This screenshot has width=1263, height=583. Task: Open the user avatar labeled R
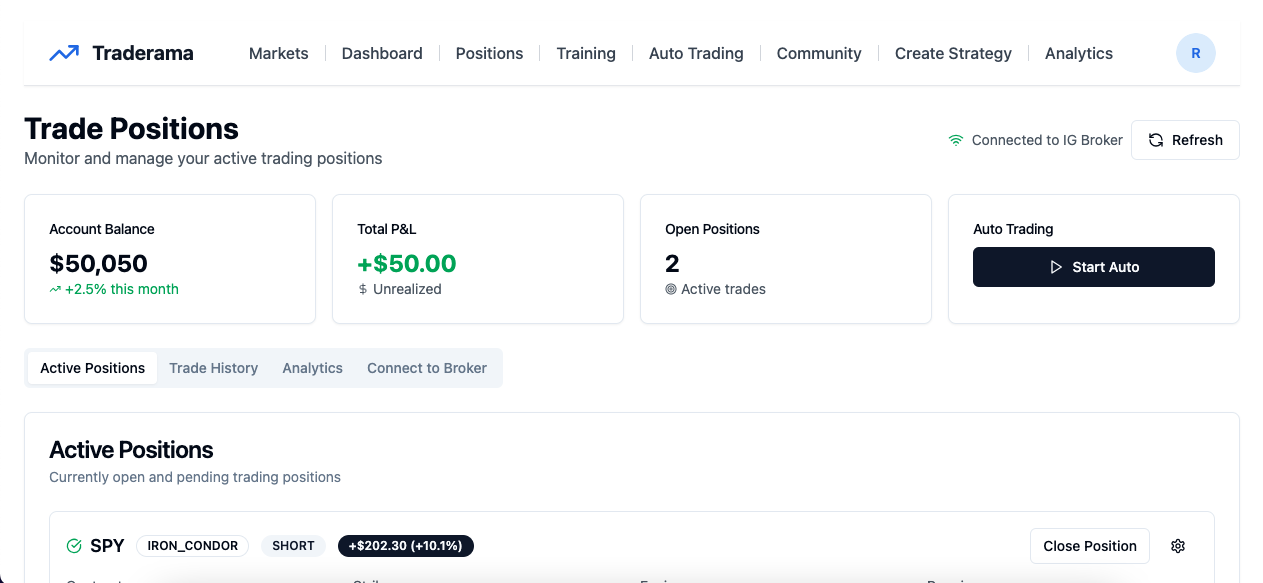pyautogui.click(x=1195, y=53)
